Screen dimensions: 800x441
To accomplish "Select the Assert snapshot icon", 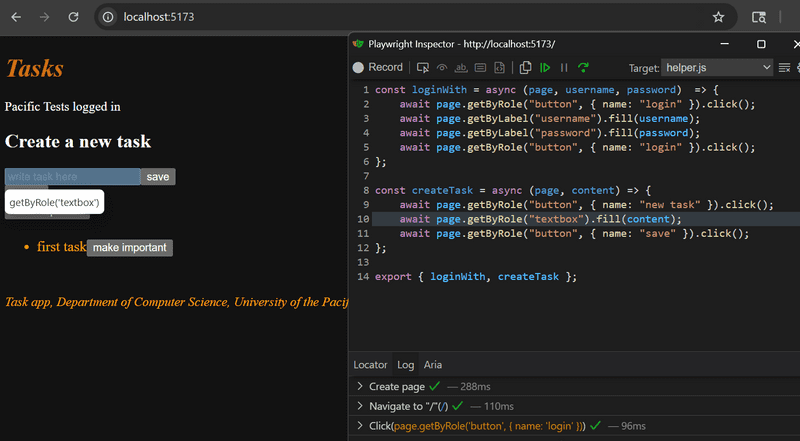I will coord(499,67).
